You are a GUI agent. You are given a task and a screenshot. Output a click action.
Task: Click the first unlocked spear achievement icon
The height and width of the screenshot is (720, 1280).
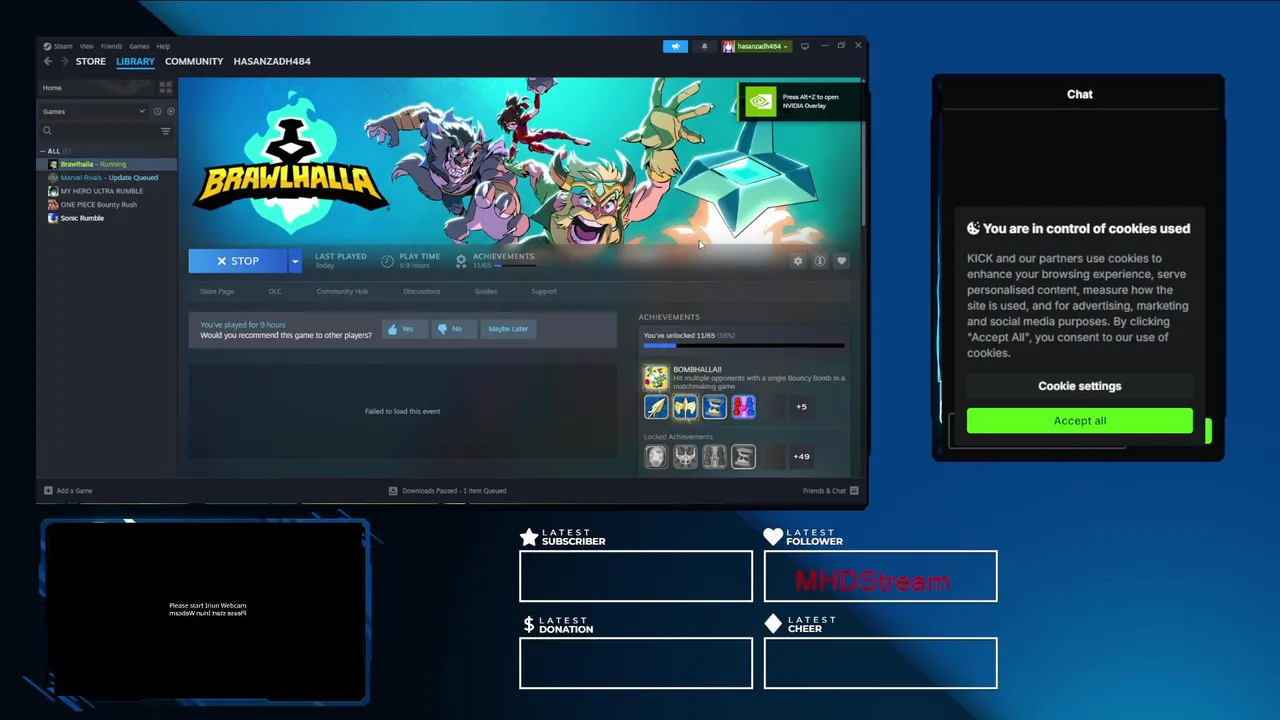coord(656,406)
